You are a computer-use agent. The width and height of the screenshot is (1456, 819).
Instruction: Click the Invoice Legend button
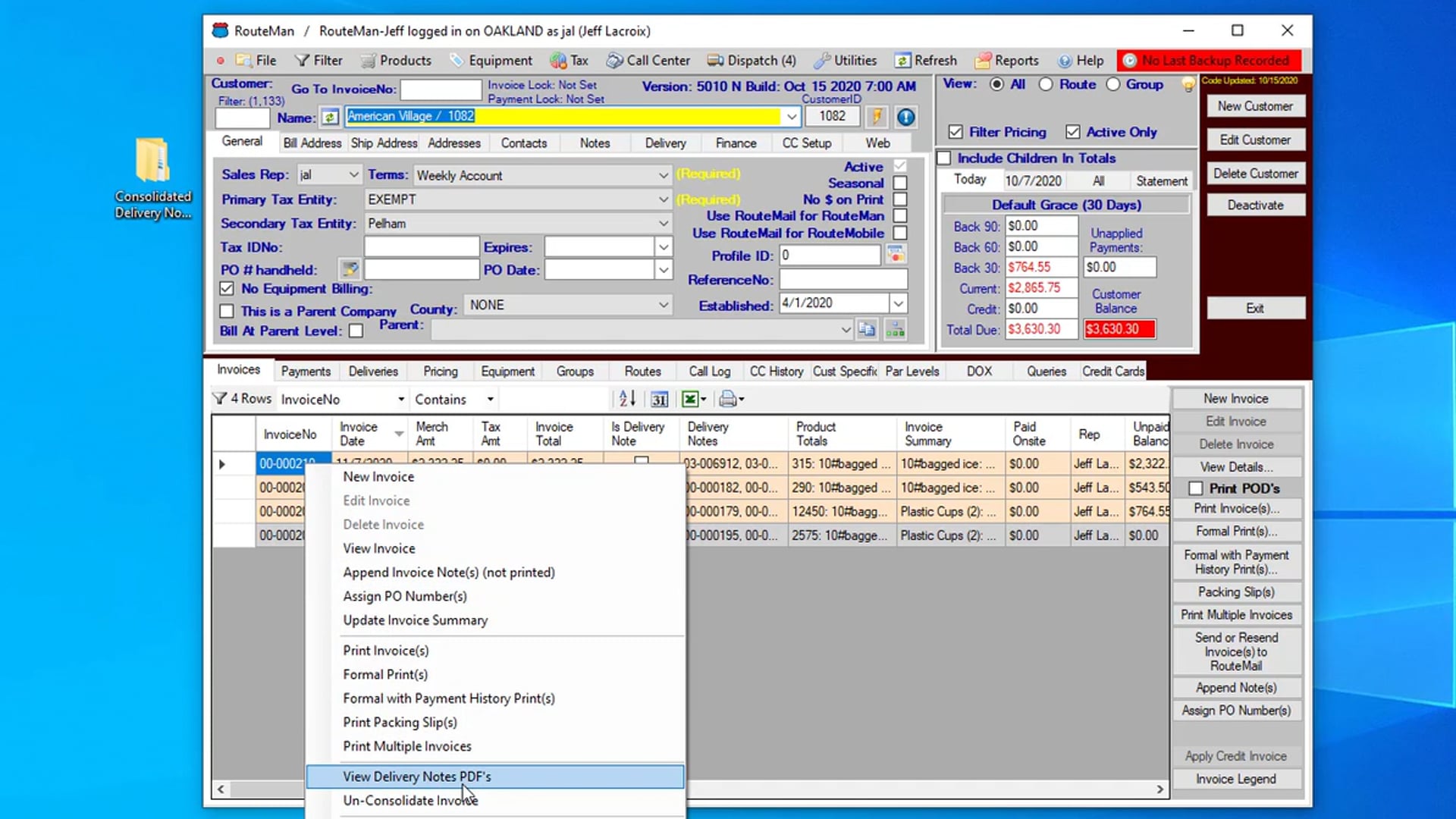(x=1236, y=780)
